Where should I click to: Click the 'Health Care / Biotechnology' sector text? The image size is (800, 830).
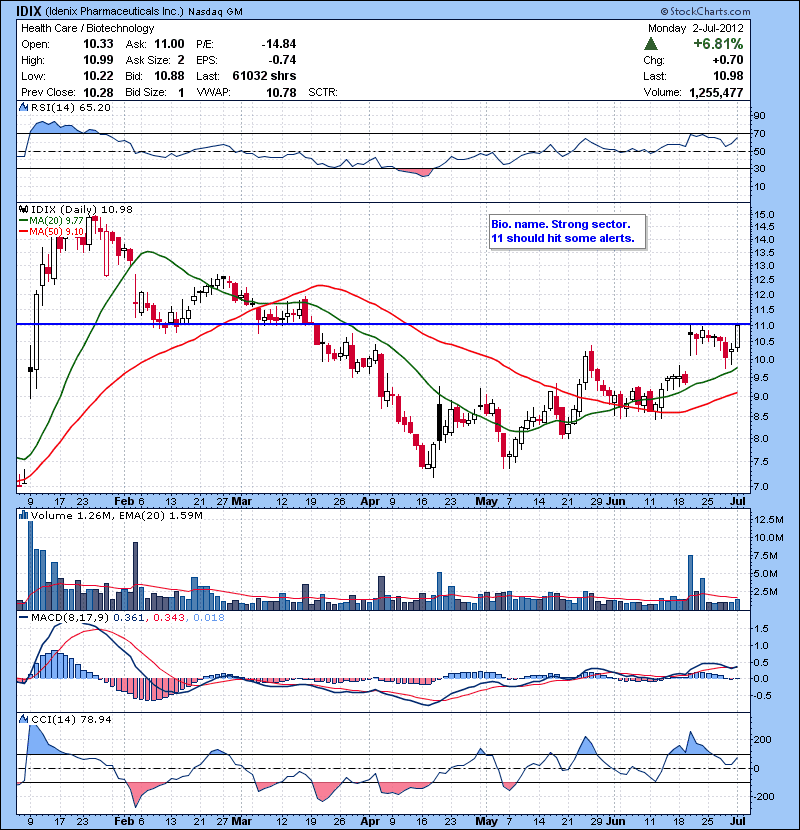click(87, 28)
